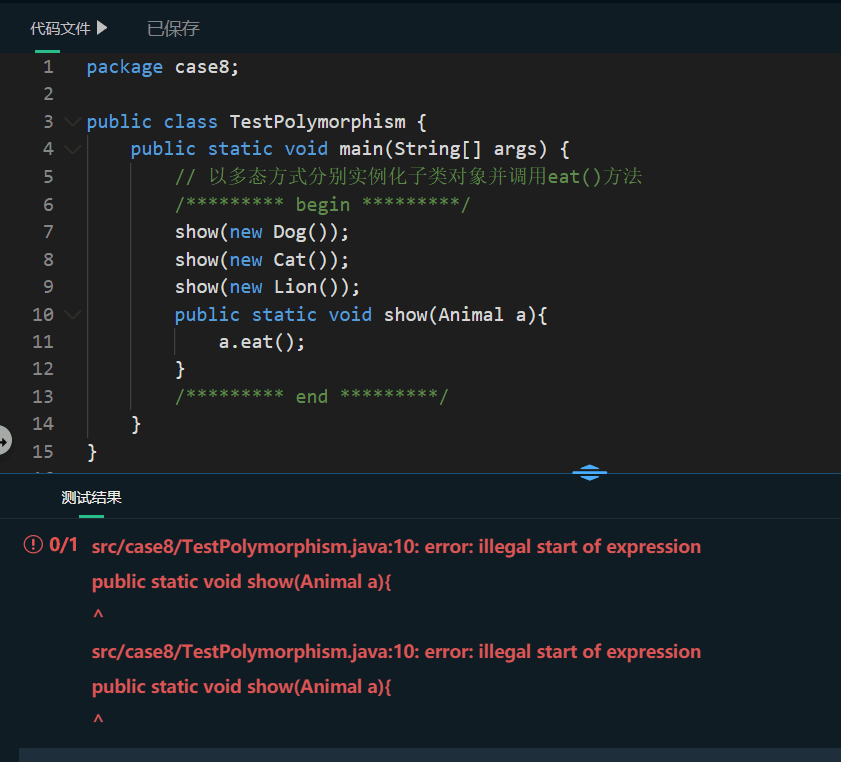Click the Chinese comment on line 5
The height and width of the screenshot is (762, 841).
[408, 176]
